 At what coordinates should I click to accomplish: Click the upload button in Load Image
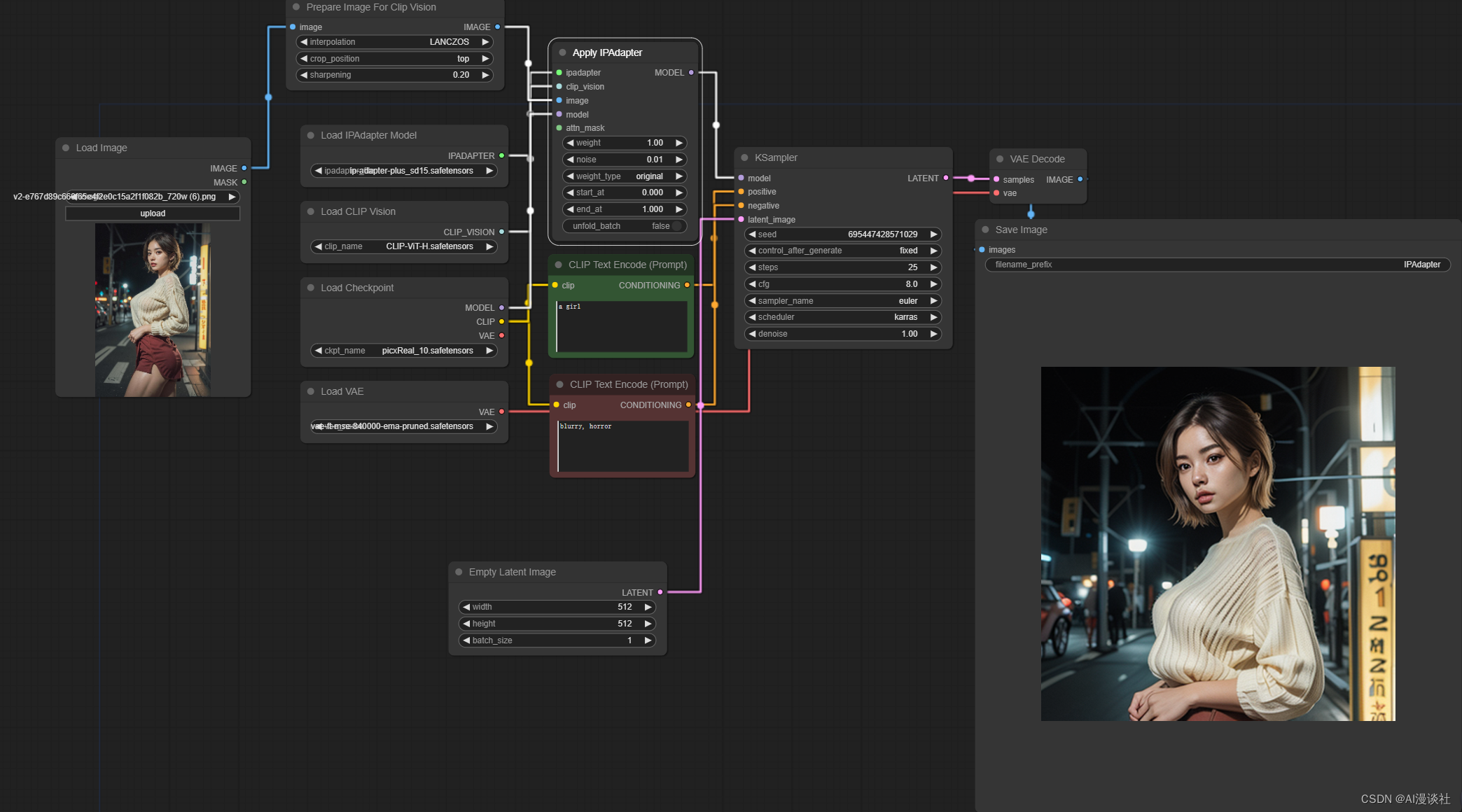tap(153, 213)
